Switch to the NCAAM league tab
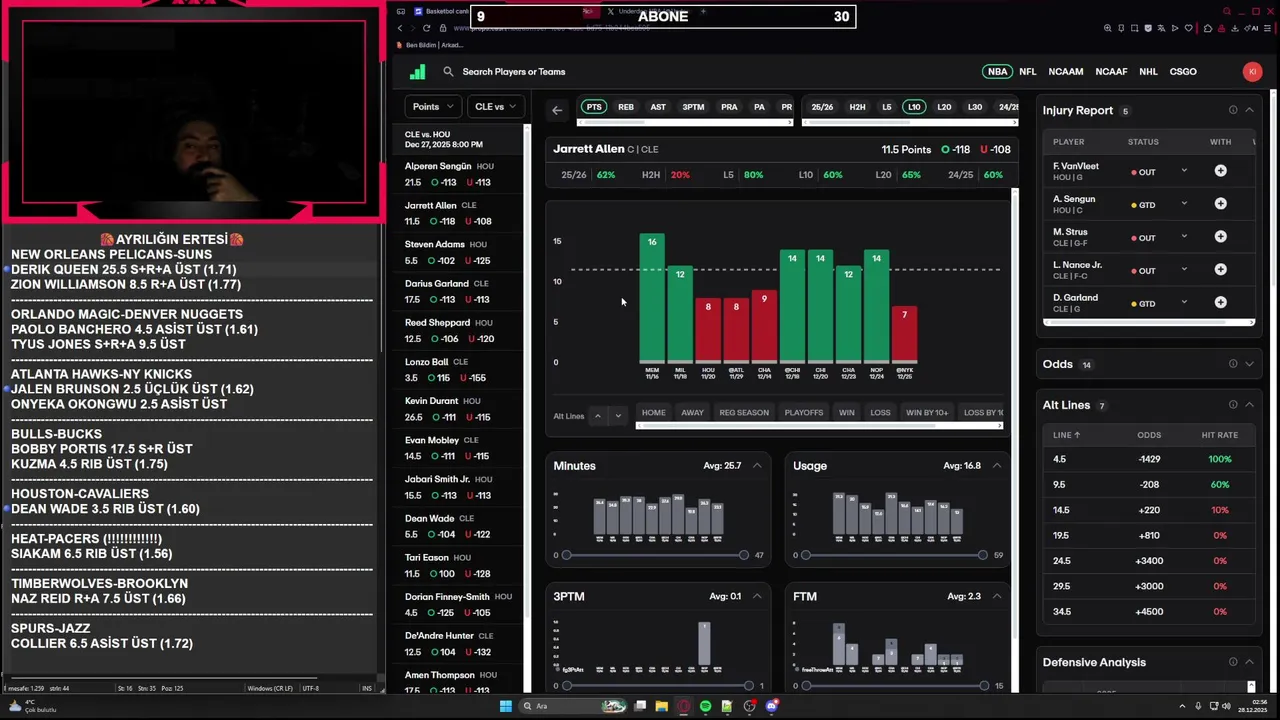1280x720 pixels. 1066,72
